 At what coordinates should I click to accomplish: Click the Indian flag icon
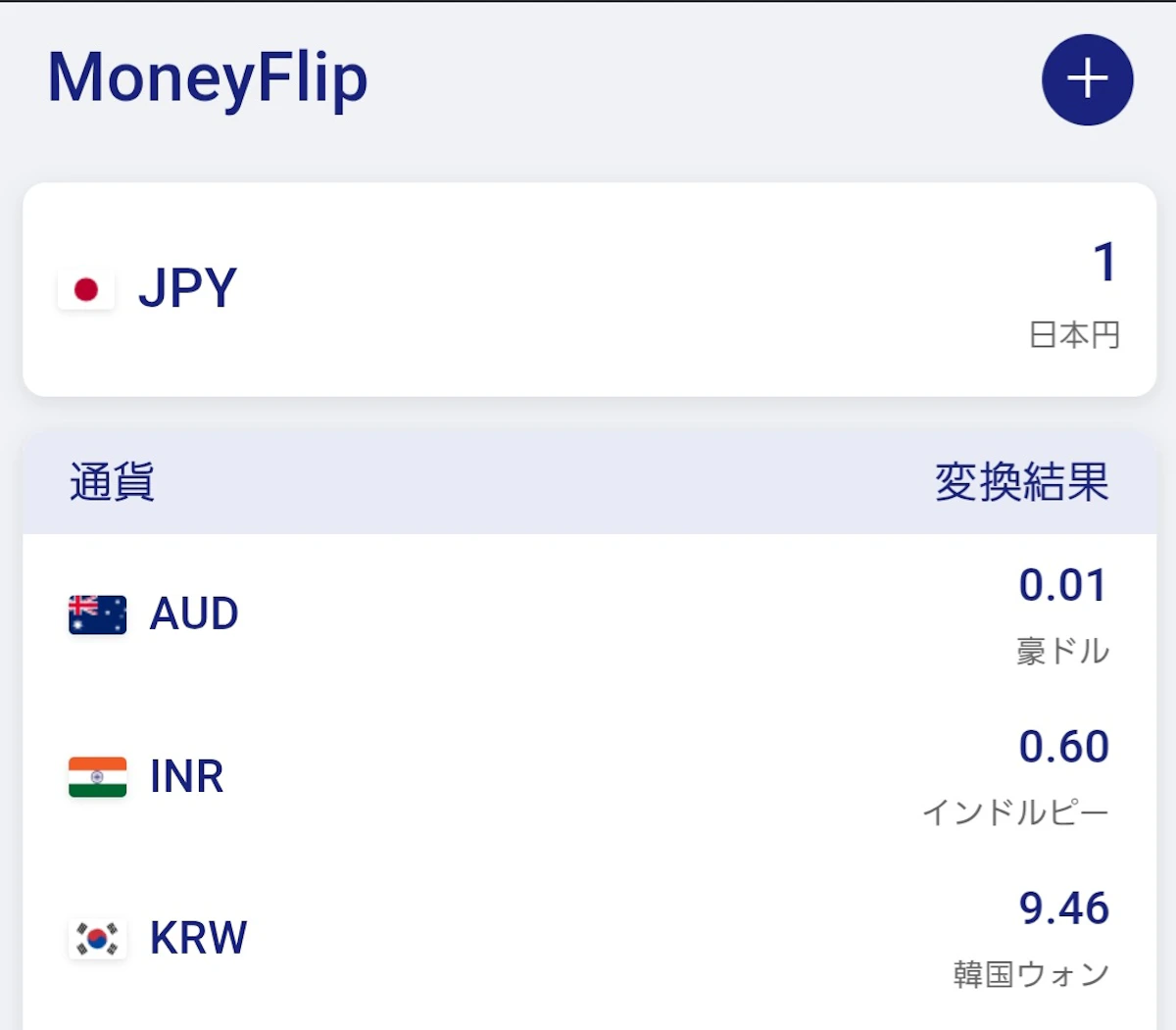(x=97, y=776)
